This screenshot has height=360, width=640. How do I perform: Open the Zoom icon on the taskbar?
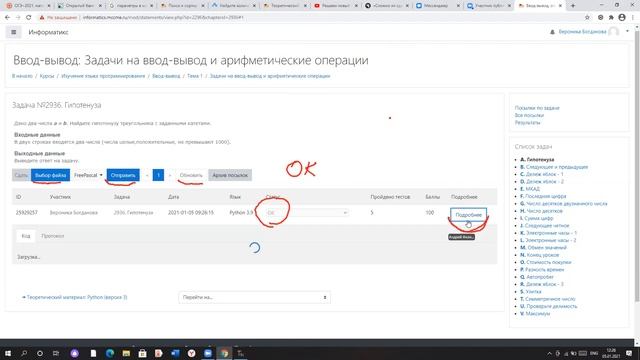click(x=208, y=353)
